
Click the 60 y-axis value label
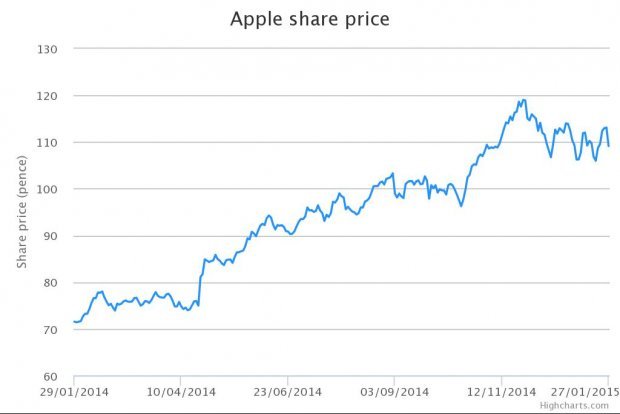[x=52, y=378]
